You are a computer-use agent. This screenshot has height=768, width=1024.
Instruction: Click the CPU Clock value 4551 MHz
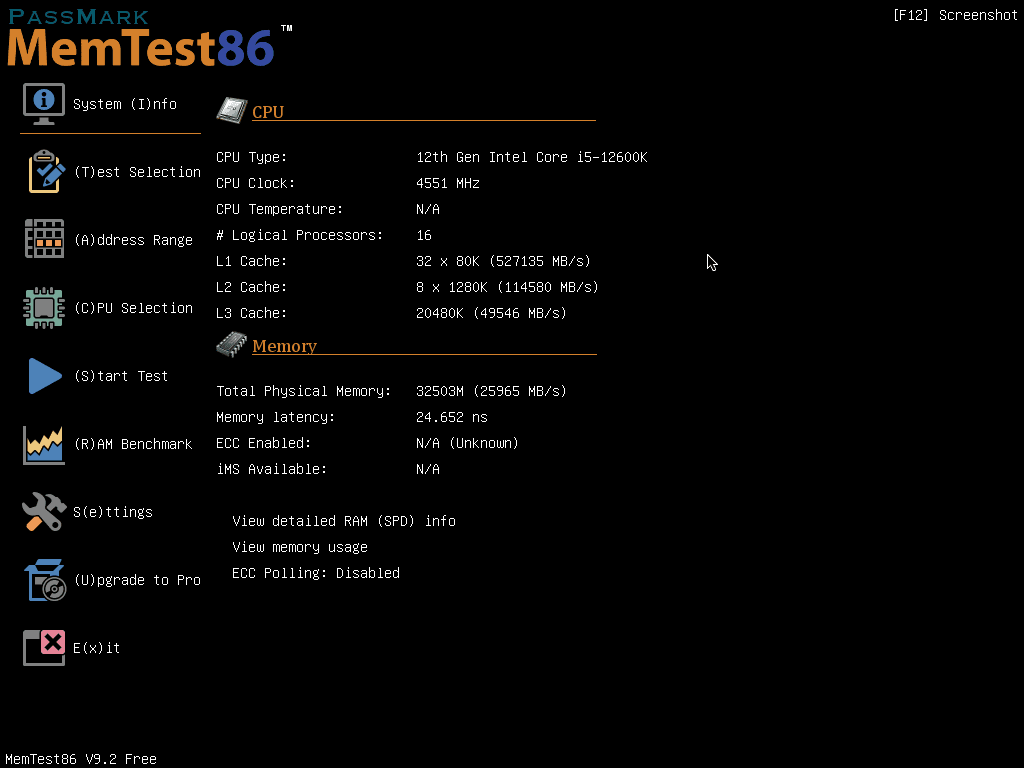point(448,184)
